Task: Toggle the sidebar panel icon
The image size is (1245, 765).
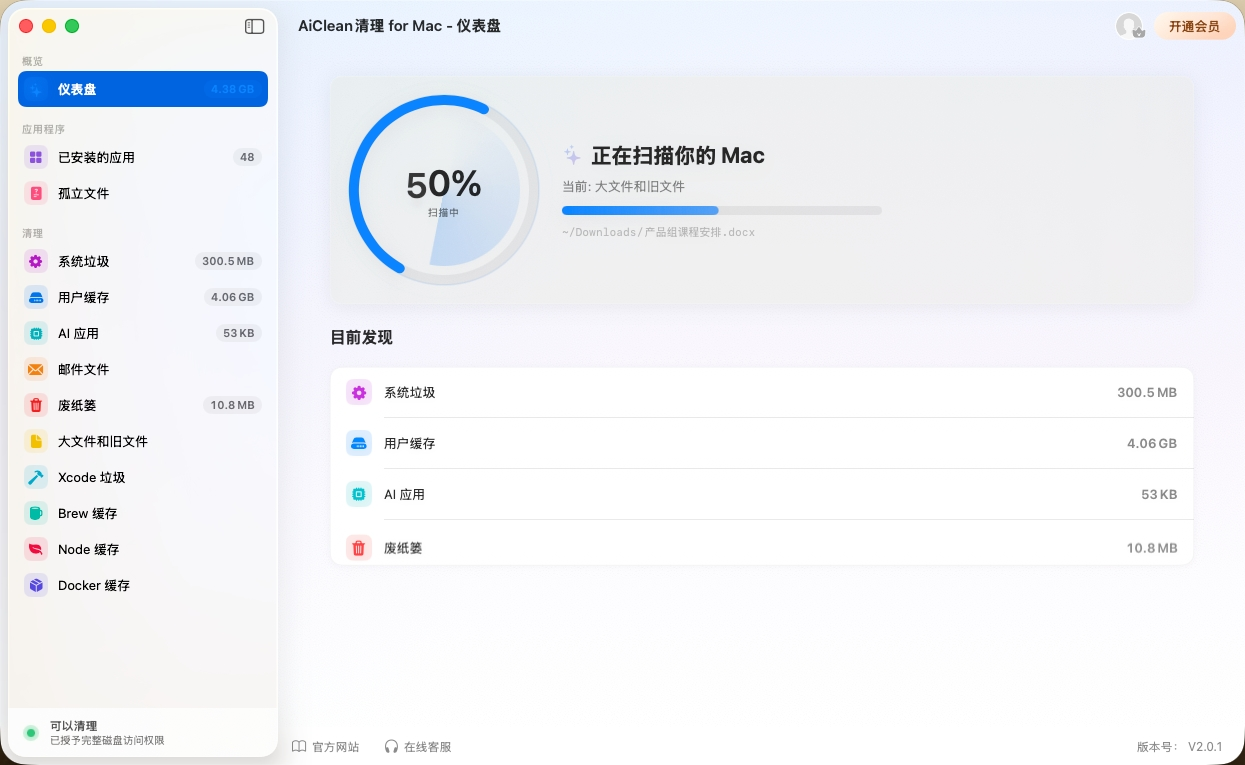Action: pos(255,27)
